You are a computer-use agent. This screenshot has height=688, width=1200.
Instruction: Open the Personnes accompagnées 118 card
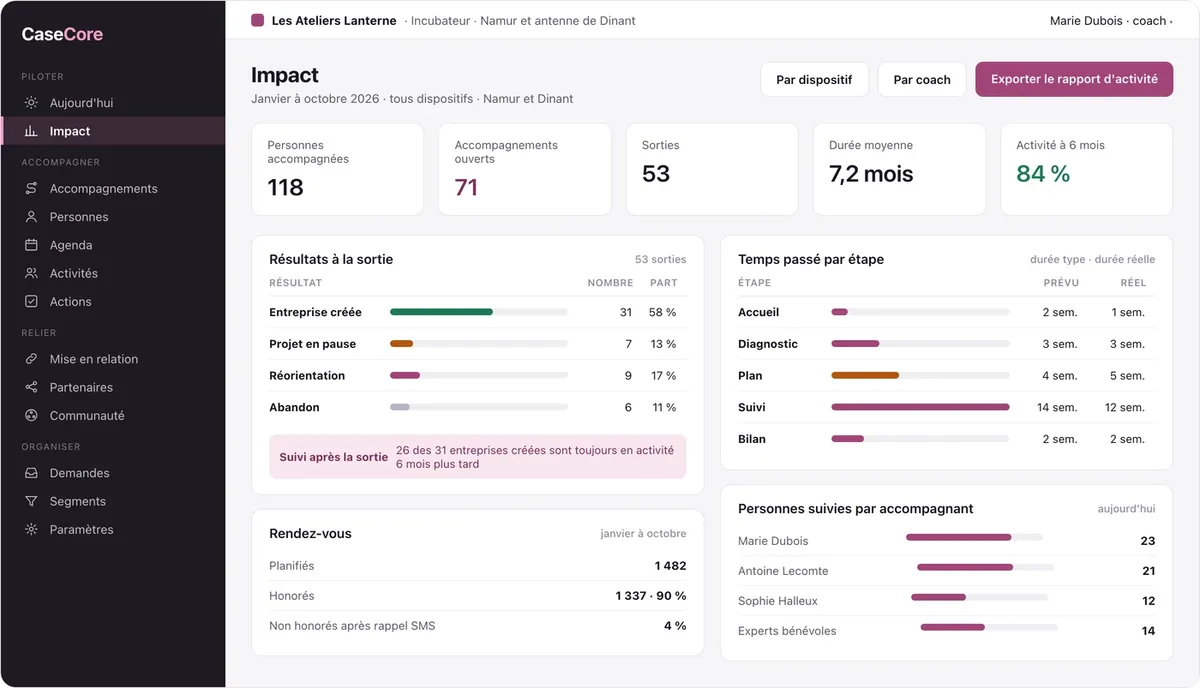(337, 169)
